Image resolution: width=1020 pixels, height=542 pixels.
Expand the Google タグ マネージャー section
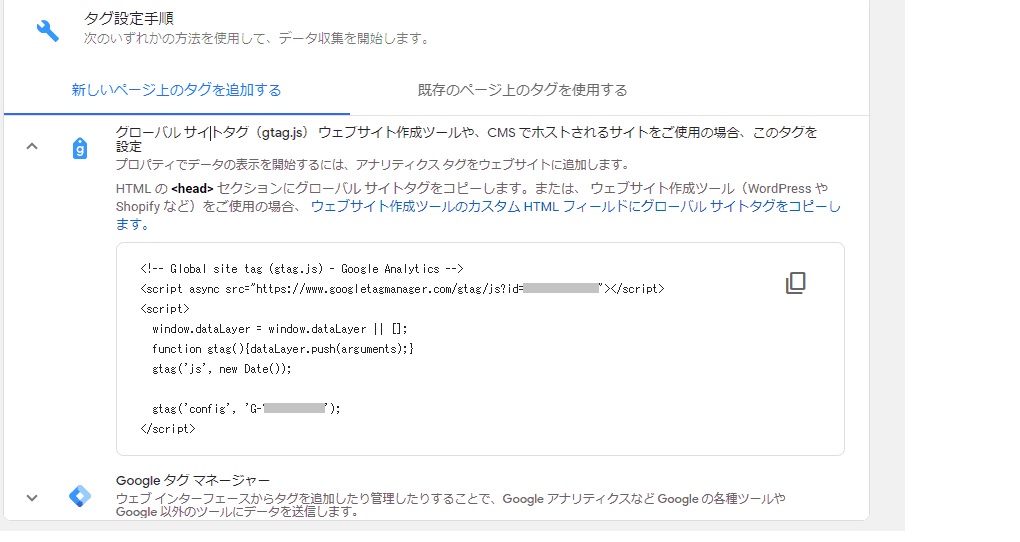click(31, 498)
